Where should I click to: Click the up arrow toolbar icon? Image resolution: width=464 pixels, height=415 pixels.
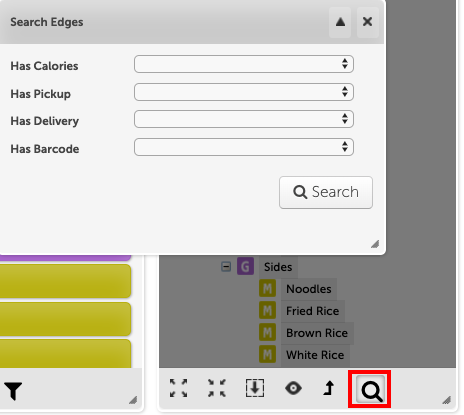(x=329, y=388)
